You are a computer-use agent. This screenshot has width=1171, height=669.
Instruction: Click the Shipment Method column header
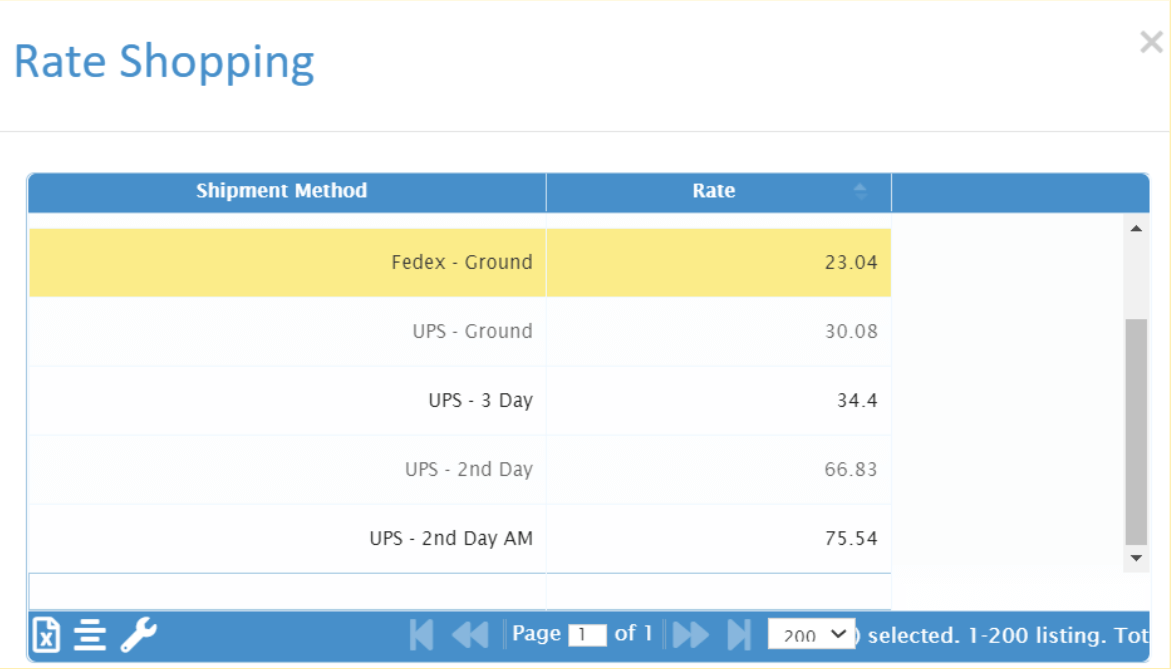pyautogui.click(x=287, y=192)
